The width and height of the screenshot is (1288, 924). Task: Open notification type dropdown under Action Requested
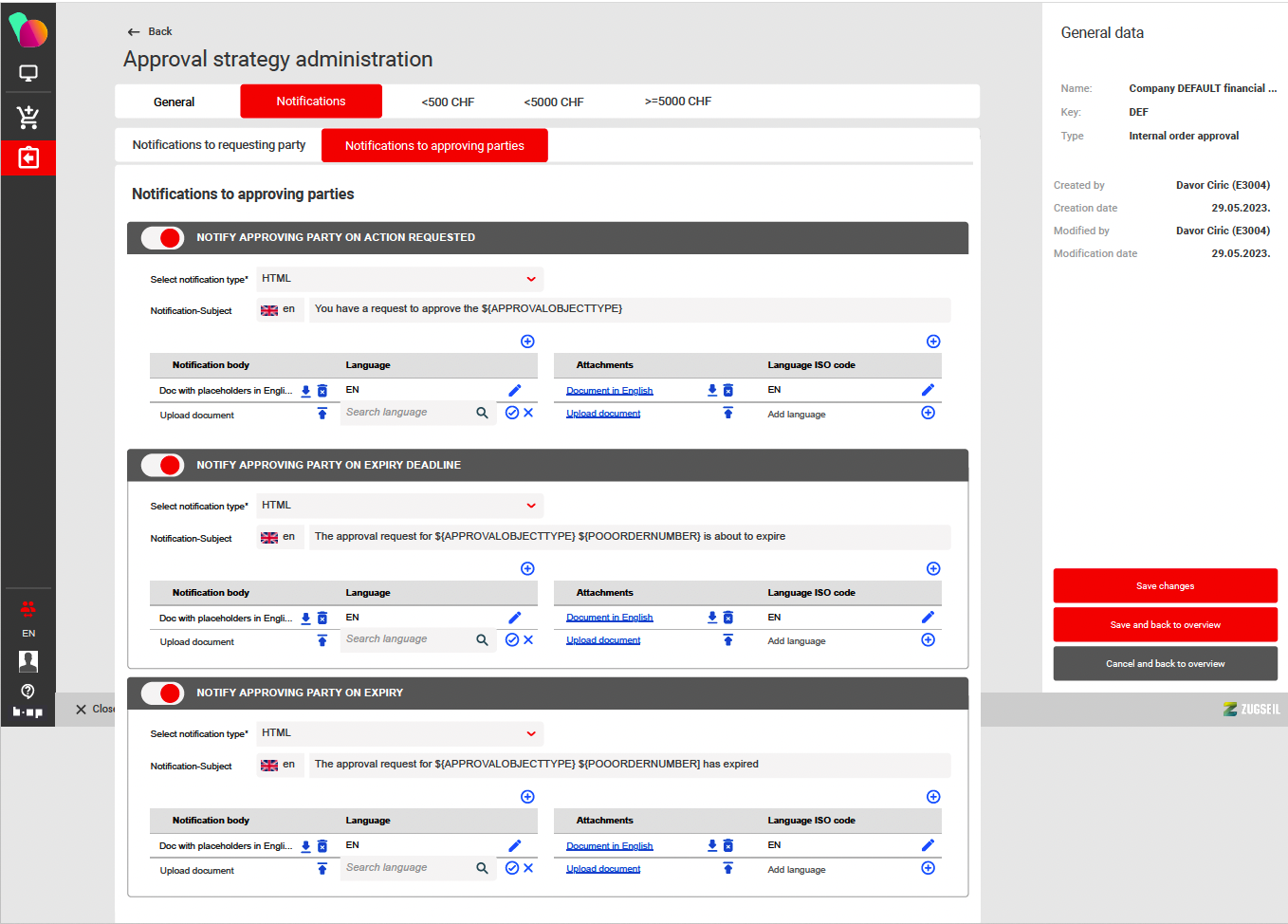click(398, 279)
